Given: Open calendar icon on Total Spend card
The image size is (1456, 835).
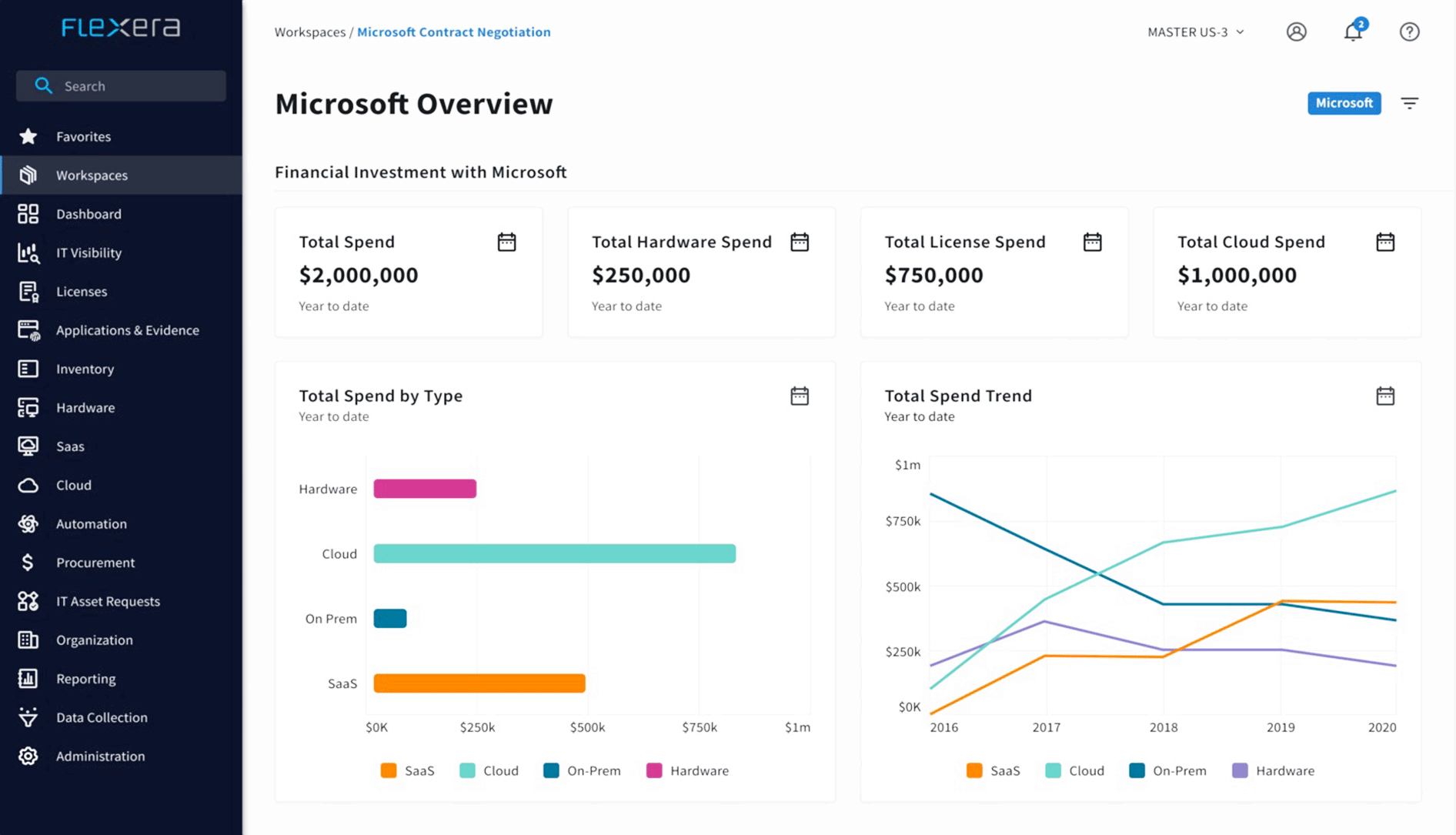Looking at the screenshot, I should [x=506, y=242].
